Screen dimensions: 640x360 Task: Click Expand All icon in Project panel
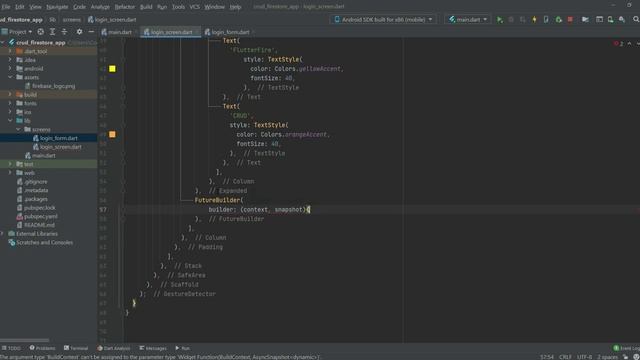coord(52,31)
